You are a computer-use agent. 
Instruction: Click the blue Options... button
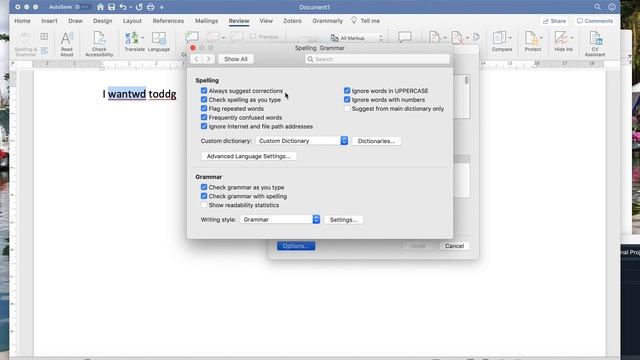[296, 246]
